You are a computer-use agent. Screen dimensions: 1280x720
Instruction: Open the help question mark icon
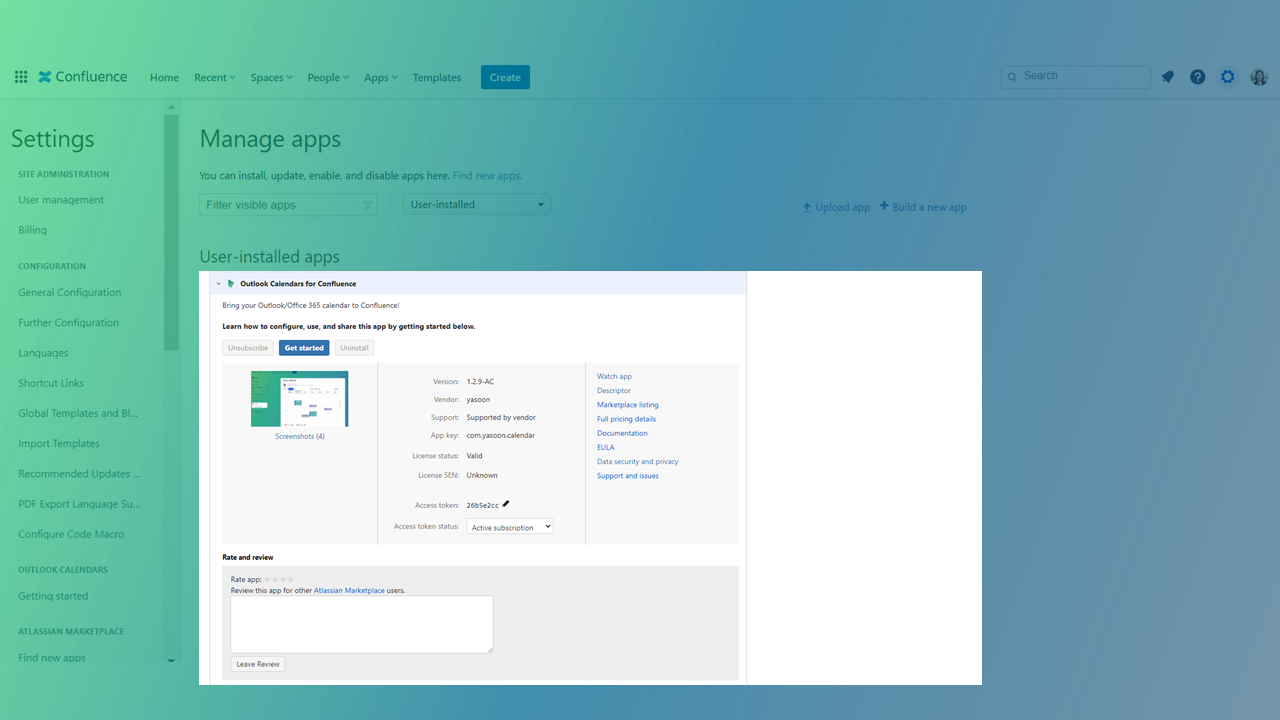pyautogui.click(x=1197, y=77)
